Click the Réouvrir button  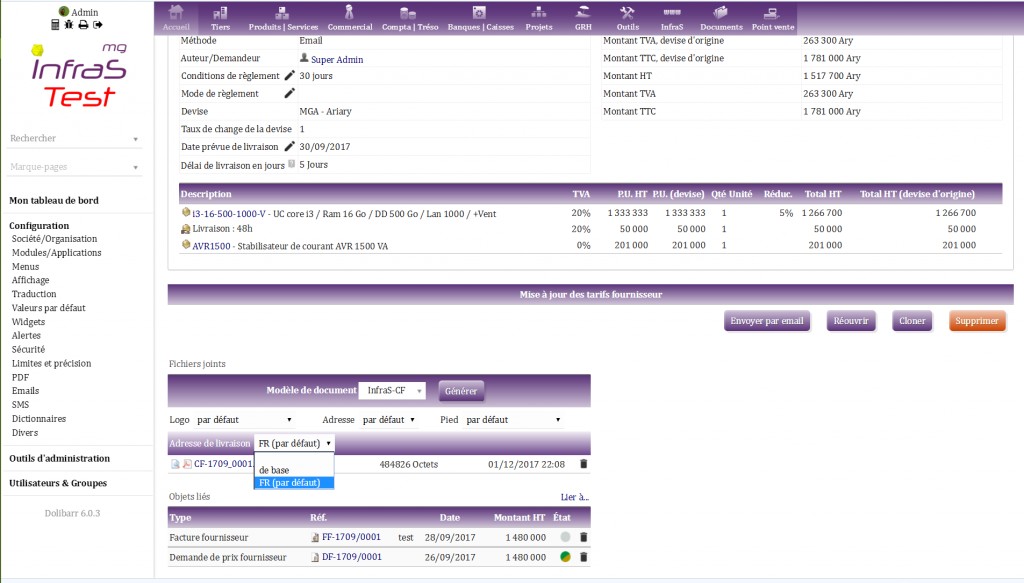point(851,321)
